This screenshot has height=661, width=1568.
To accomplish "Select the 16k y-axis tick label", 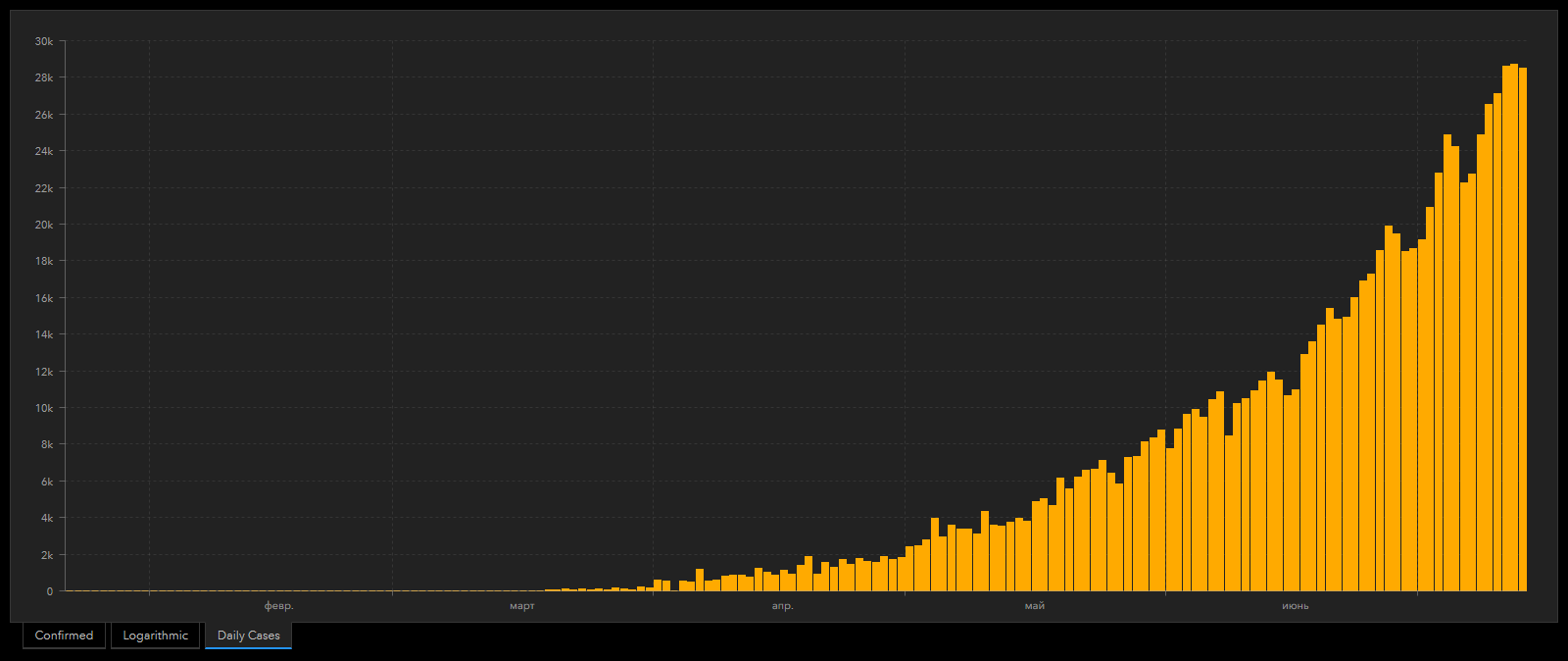I will (44, 298).
